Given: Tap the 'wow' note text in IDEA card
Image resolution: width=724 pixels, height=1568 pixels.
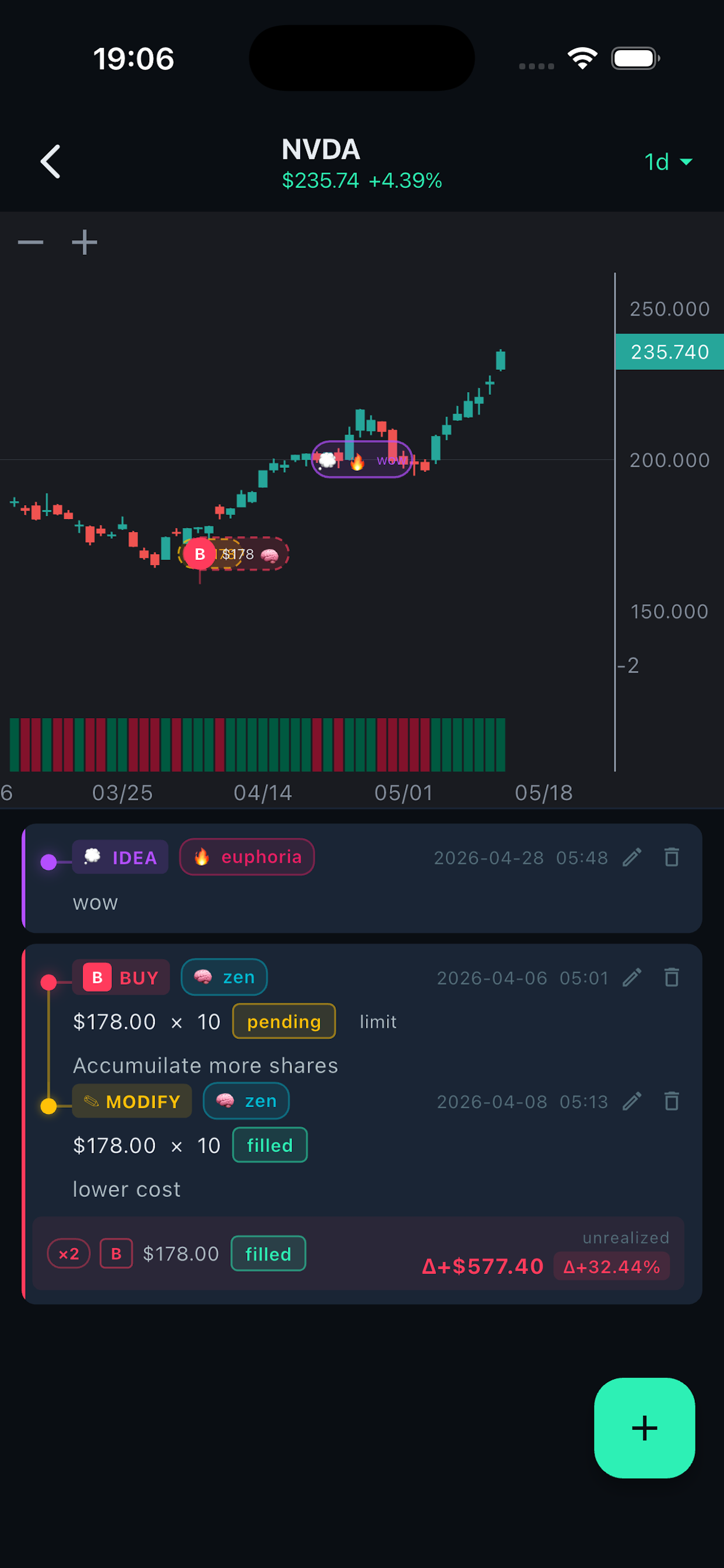Looking at the screenshot, I should pyautogui.click(x=96, y=902).
